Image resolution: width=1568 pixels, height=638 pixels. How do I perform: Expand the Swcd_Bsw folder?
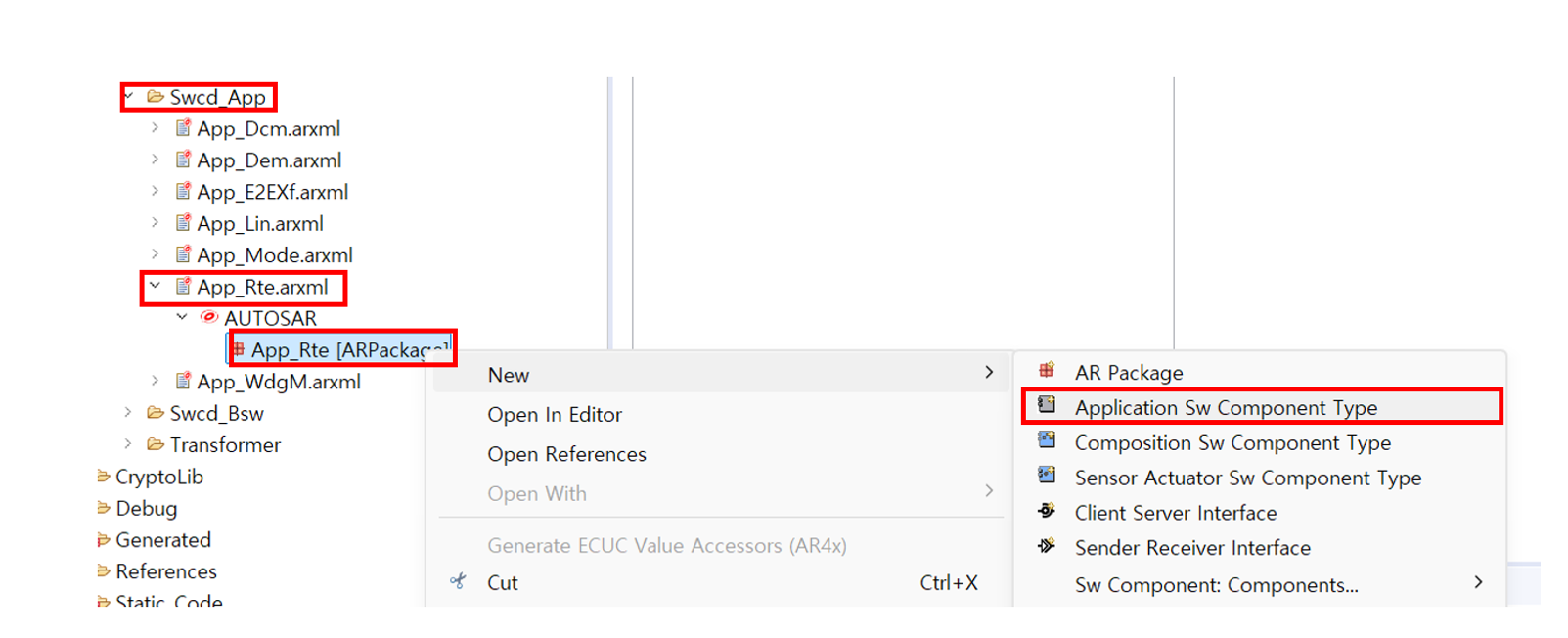pos(128,413)
